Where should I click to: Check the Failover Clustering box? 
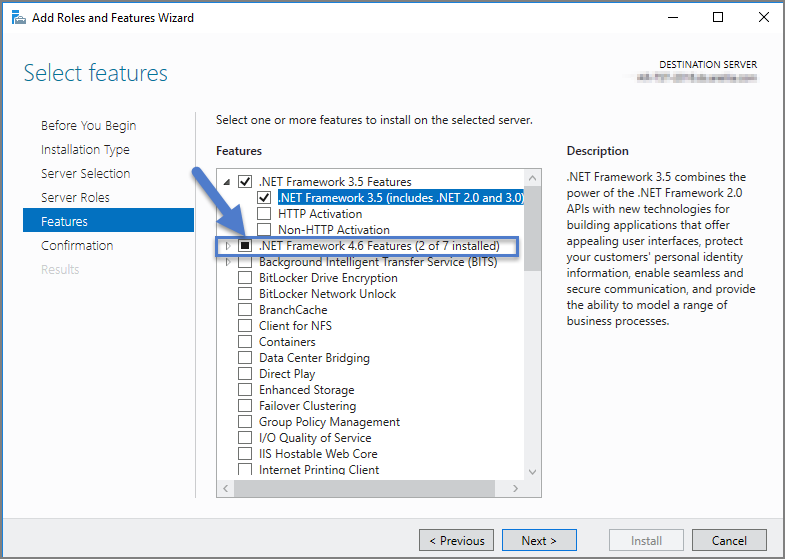tap(245, 405)
